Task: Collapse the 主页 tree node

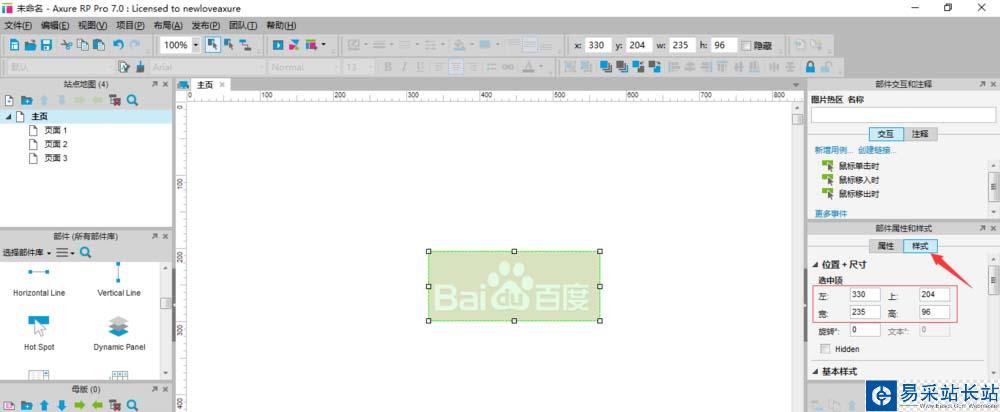Action: 8,116
